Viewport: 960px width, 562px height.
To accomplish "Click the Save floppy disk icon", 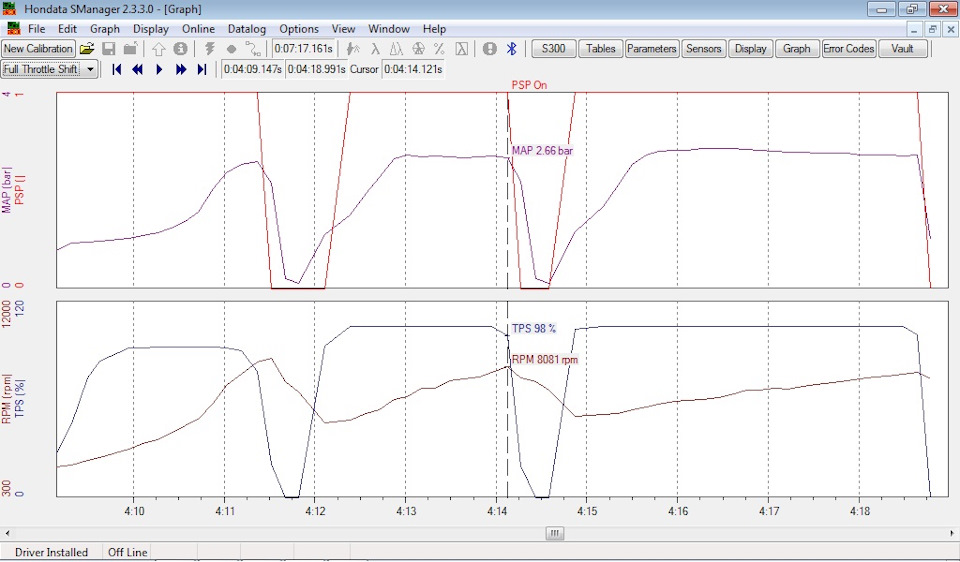I will click(x=109, y=48).
